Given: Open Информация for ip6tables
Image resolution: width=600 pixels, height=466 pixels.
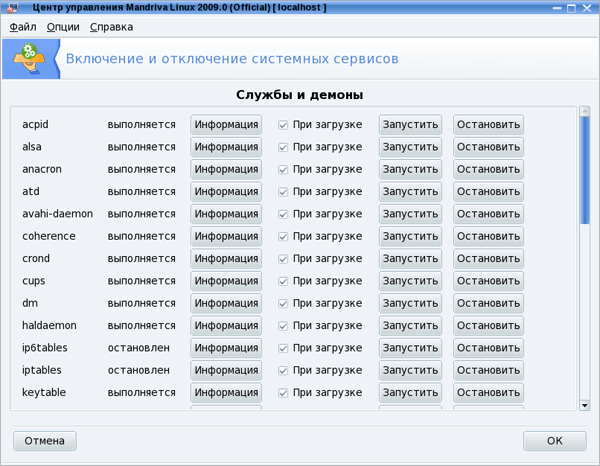Looking at the screenshot, I should [x=226, y=348].
